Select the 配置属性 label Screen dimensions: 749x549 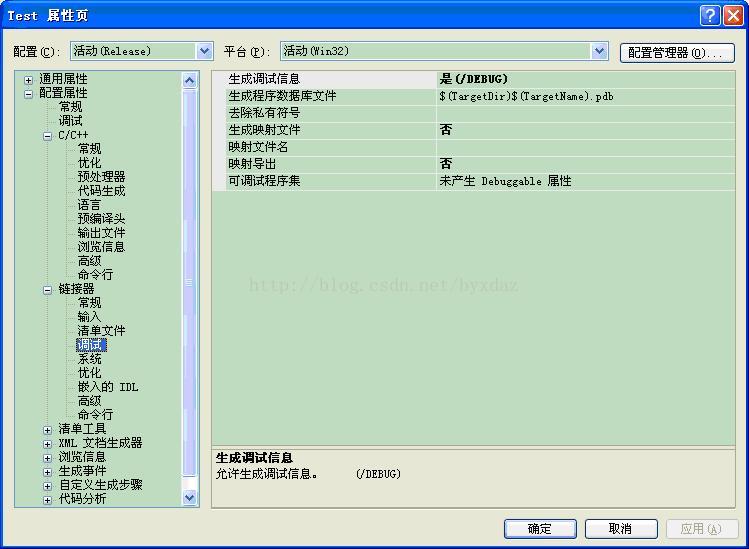point(63,93)
